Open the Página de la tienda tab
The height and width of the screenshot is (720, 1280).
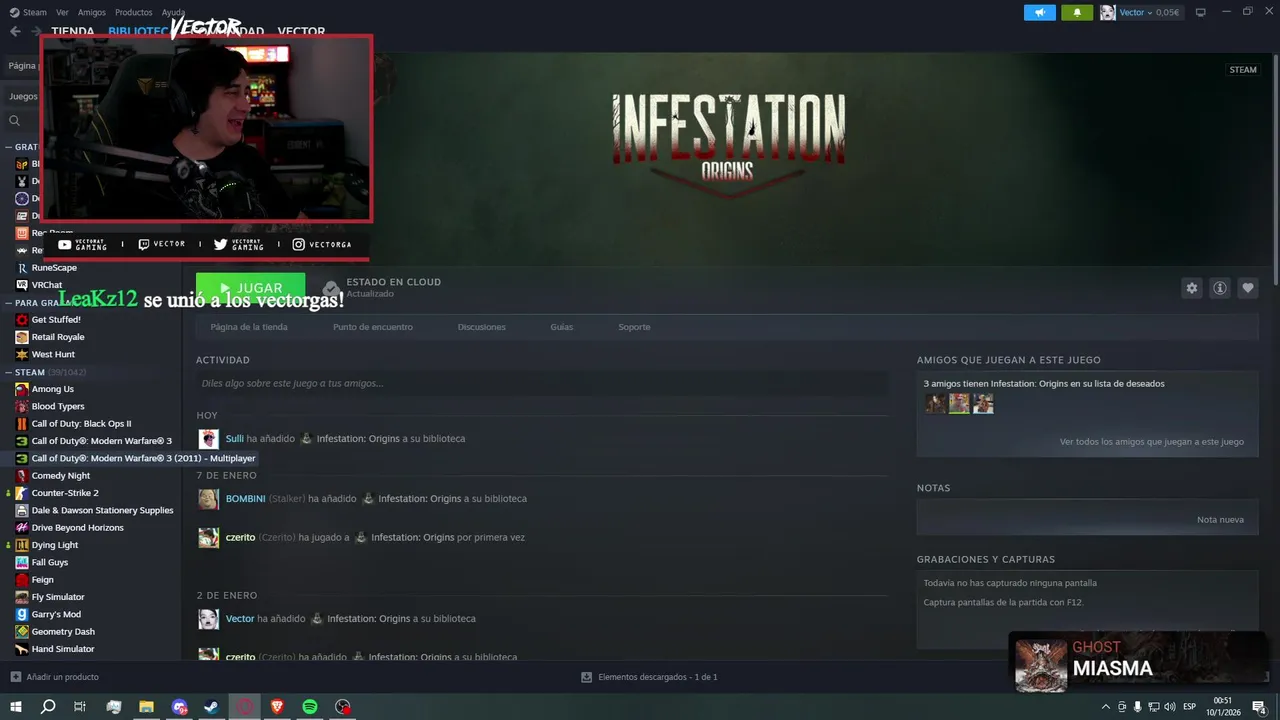pyautogui.click(x=249, y=327)
